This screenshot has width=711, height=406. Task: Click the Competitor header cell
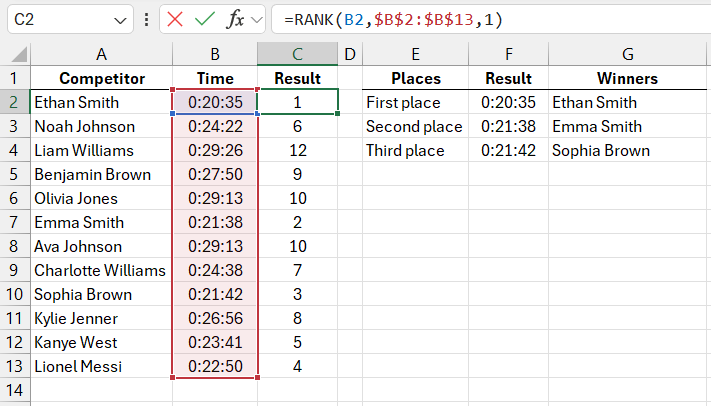coord(102,78)
